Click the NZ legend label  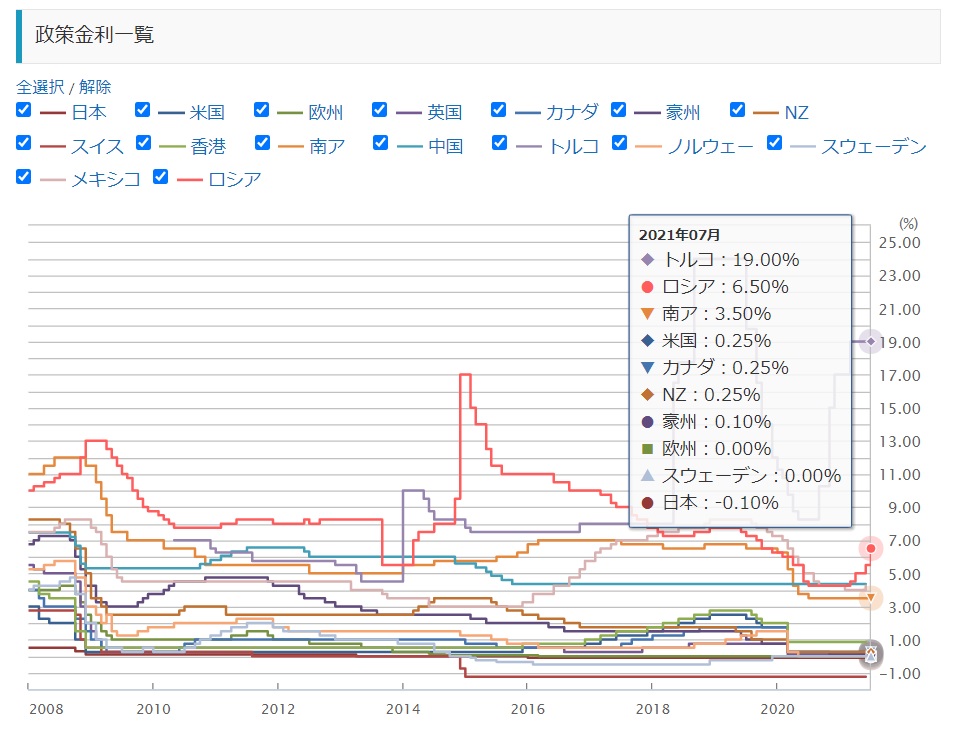tap(796, 112)
